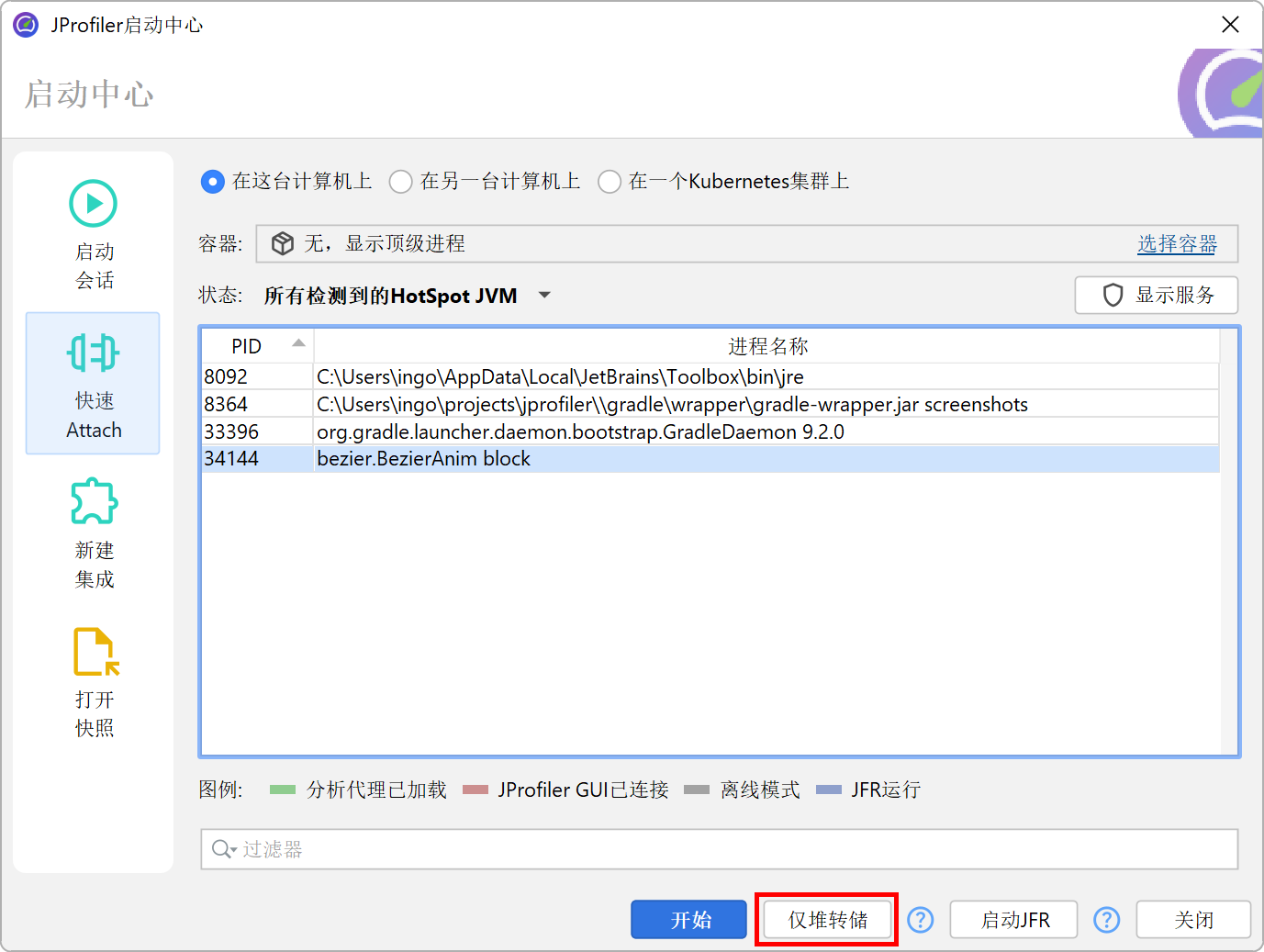Screen dimensions: 1264x952
Task: Click the 进程名称 column header
Action: pyautogui.click(x=767, y=346)
